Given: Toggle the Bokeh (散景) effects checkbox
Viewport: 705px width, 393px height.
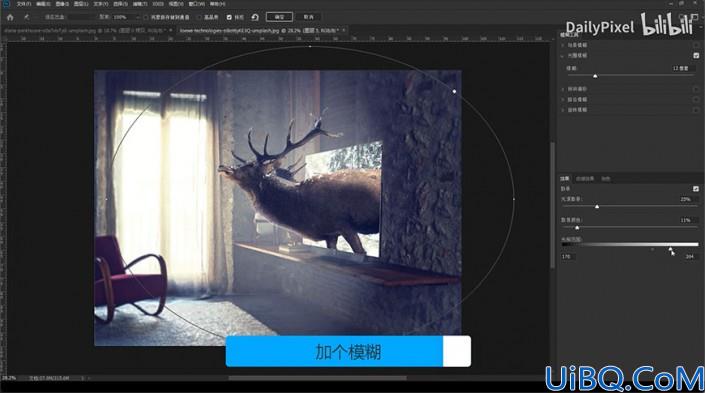Looking at the screenshot, I should tap(696, 188).
